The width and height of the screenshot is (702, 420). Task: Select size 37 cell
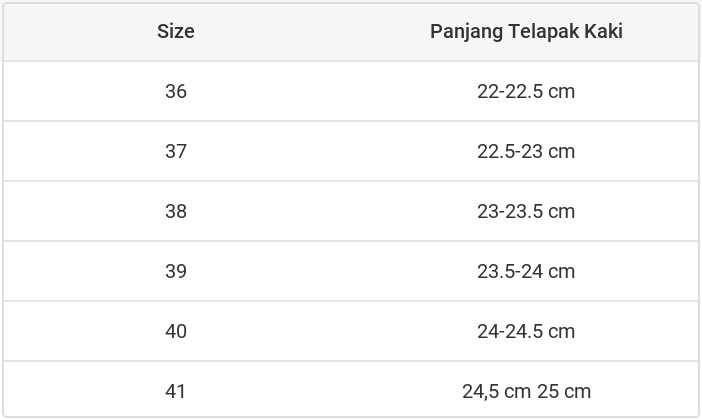[176, 151]
